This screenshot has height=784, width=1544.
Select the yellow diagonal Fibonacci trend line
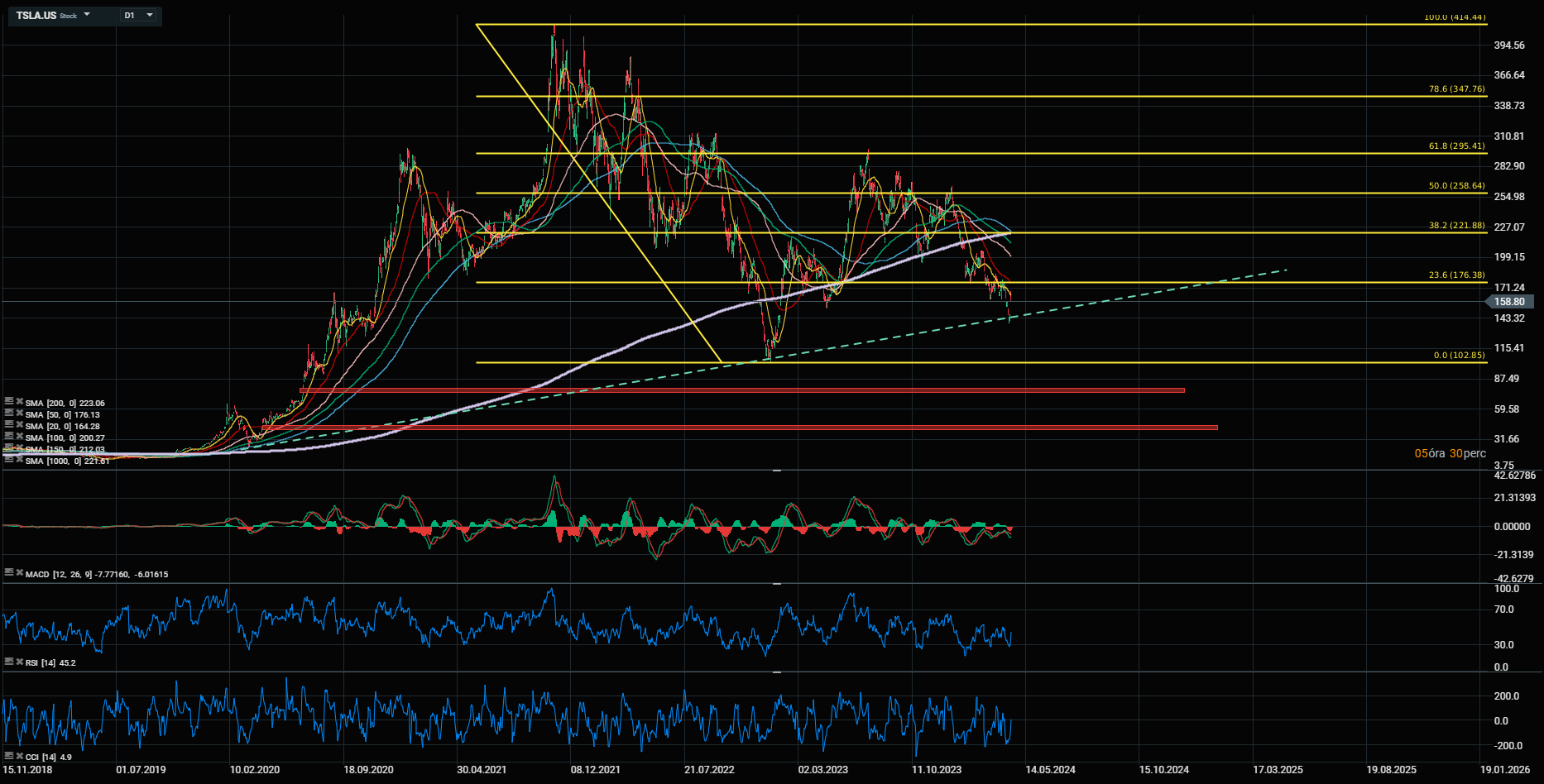pyautogui.click(x=599, y=194)
